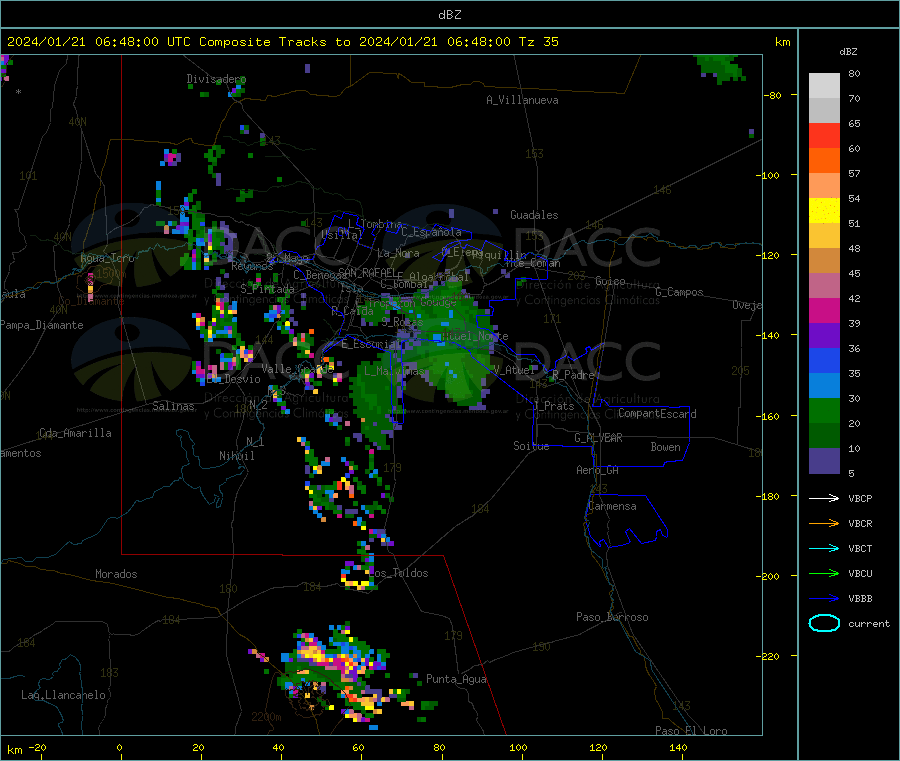Click the Paso_Barroso map label

pos(612,617)
